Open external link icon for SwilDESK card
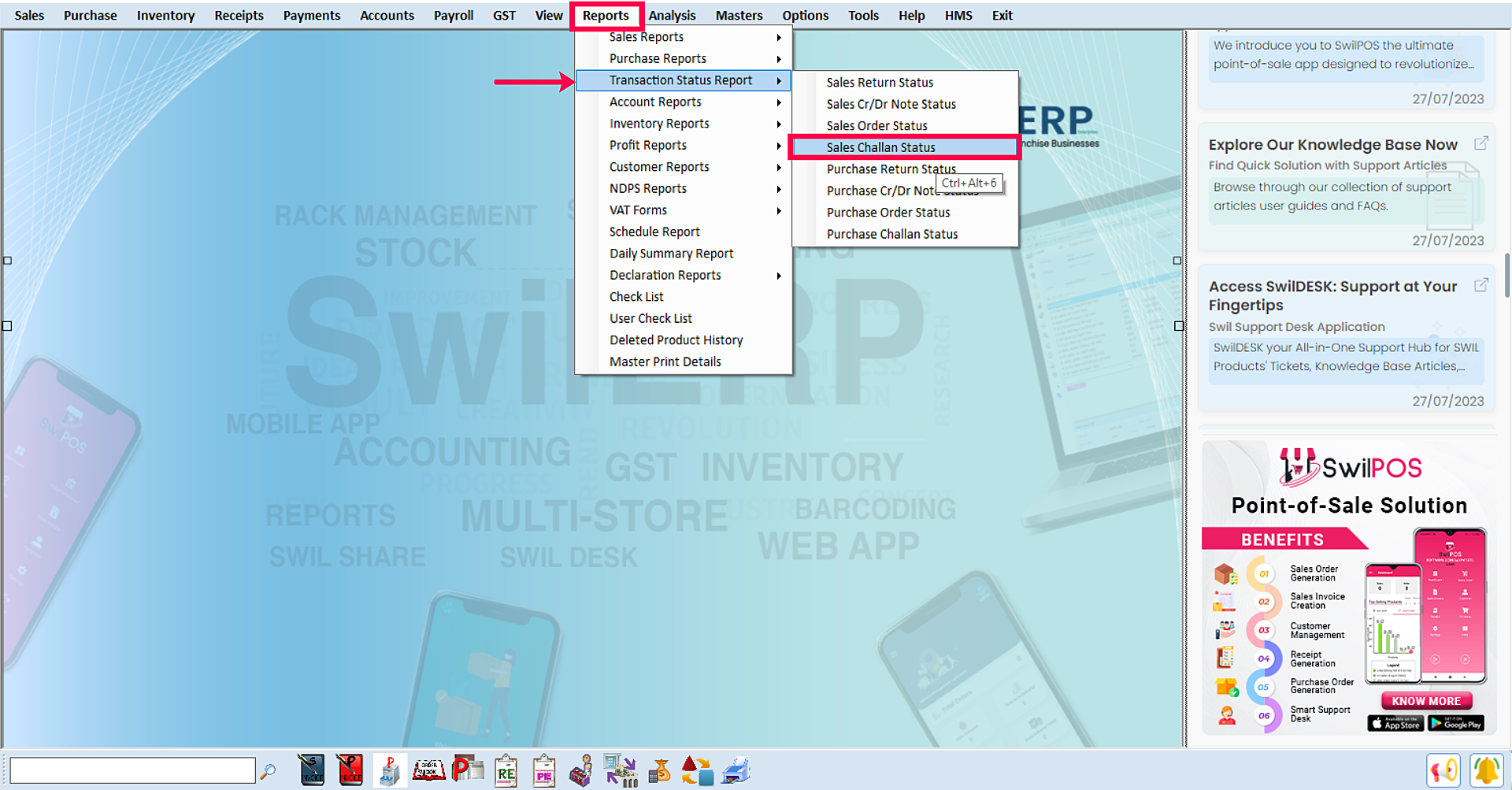This screenshot has width=1512, height=790. point(1480,285)
